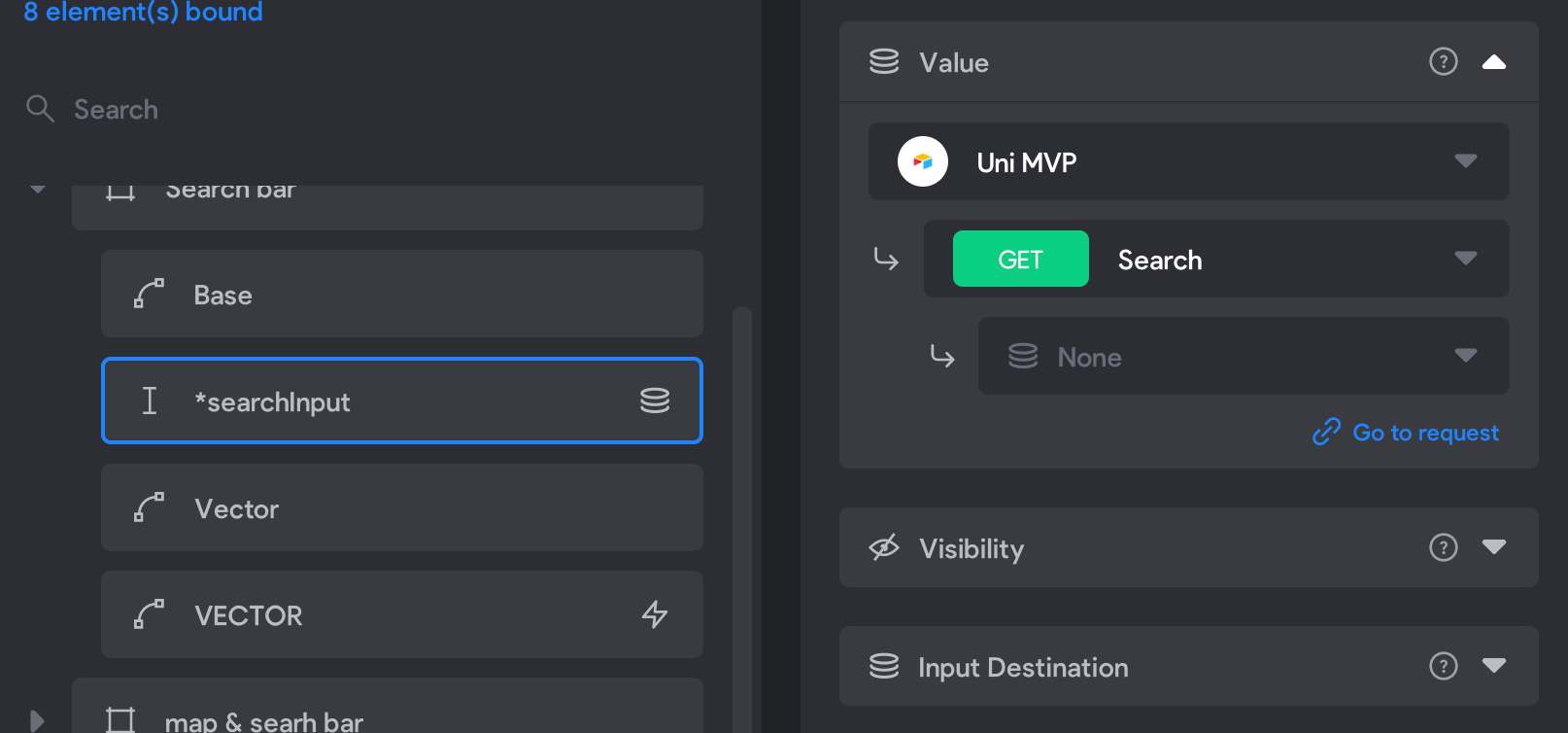Open the help icon for Value section
The height and width of the screenshot is (733, 1568).
1444,62
